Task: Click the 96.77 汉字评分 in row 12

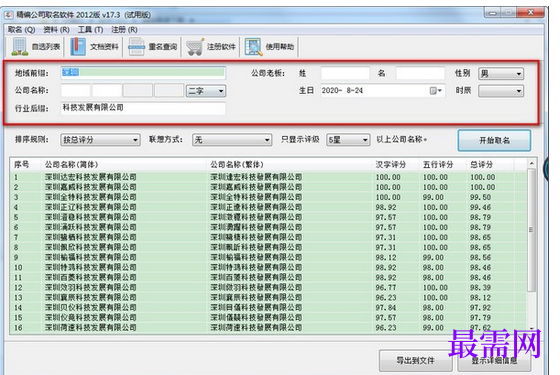Action: [386, 288]
